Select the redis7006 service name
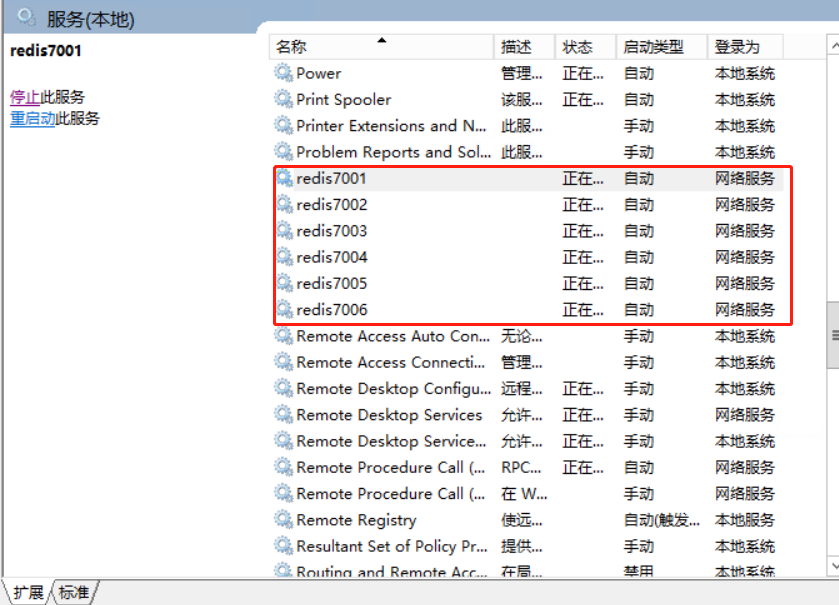The height and width of the screenshot is (605, 839). 332,309
